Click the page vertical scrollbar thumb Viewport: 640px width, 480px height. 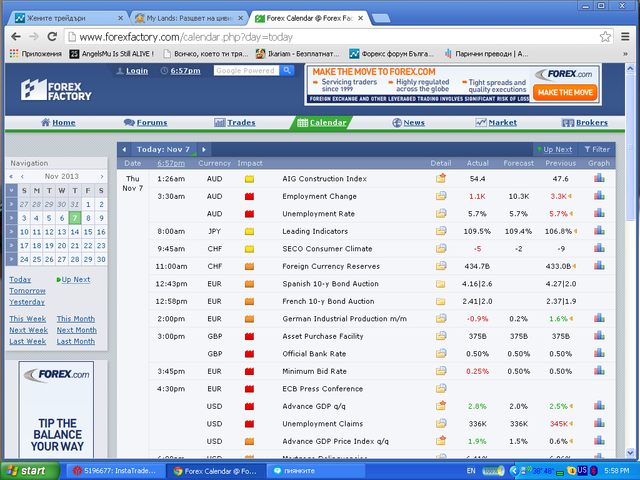point(630,146)
